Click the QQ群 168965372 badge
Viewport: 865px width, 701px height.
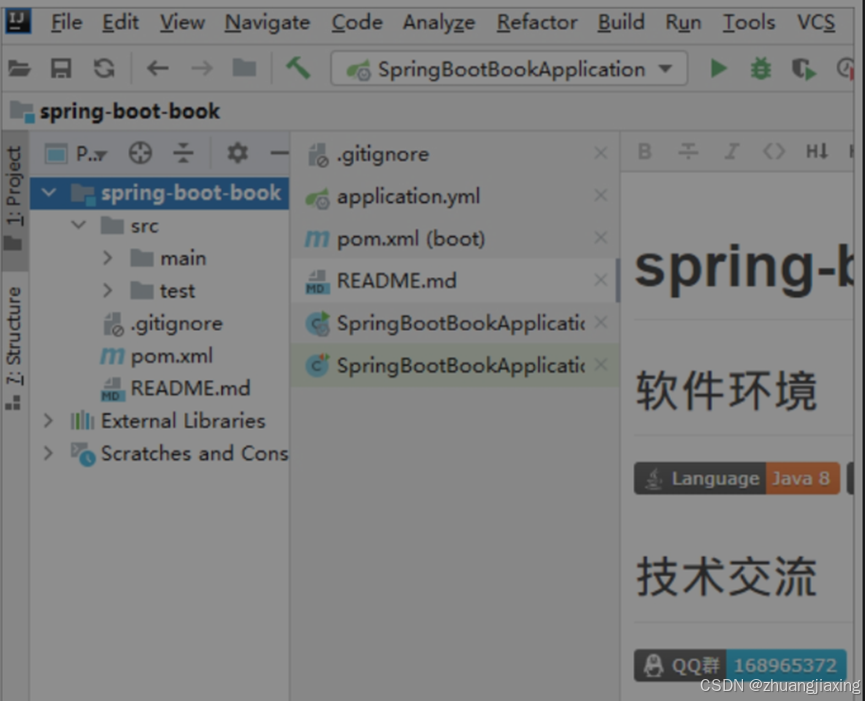[x=740, y=665]
